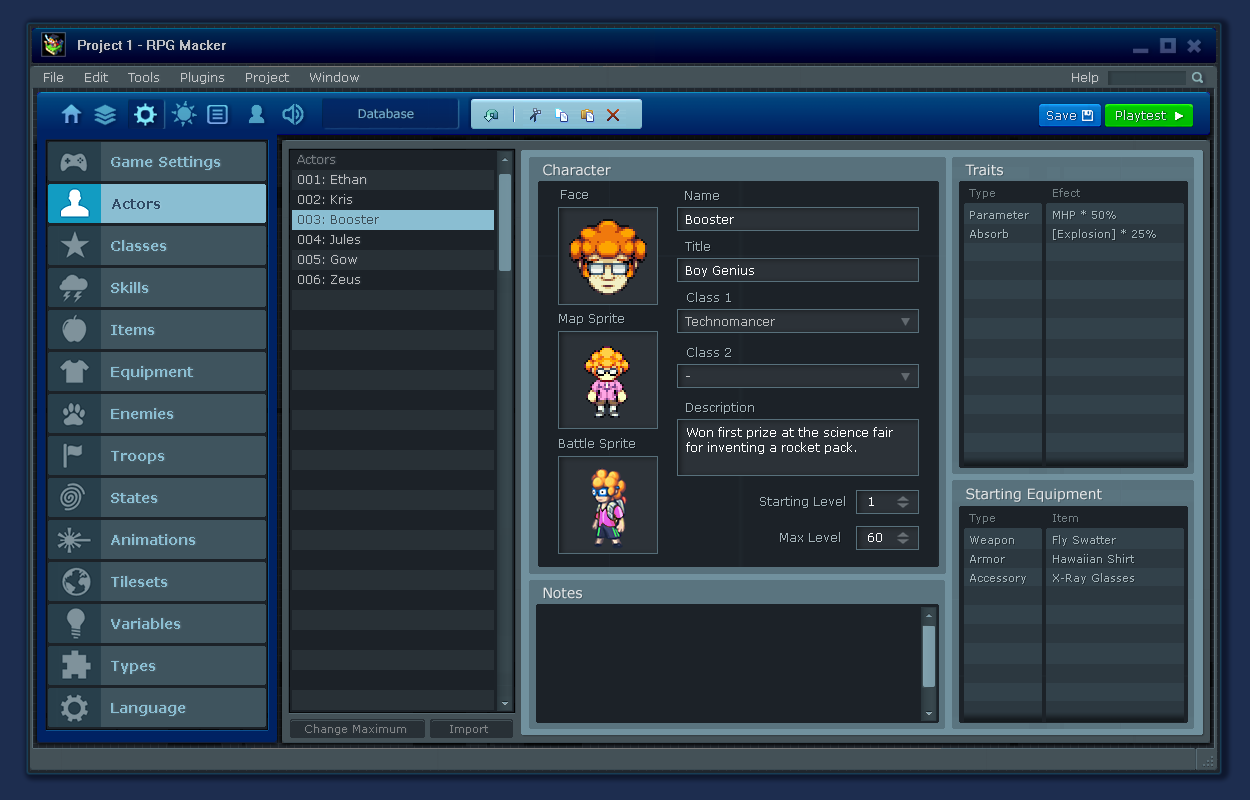
Task: Click the Name input field
Action: [x=798, y=219]
